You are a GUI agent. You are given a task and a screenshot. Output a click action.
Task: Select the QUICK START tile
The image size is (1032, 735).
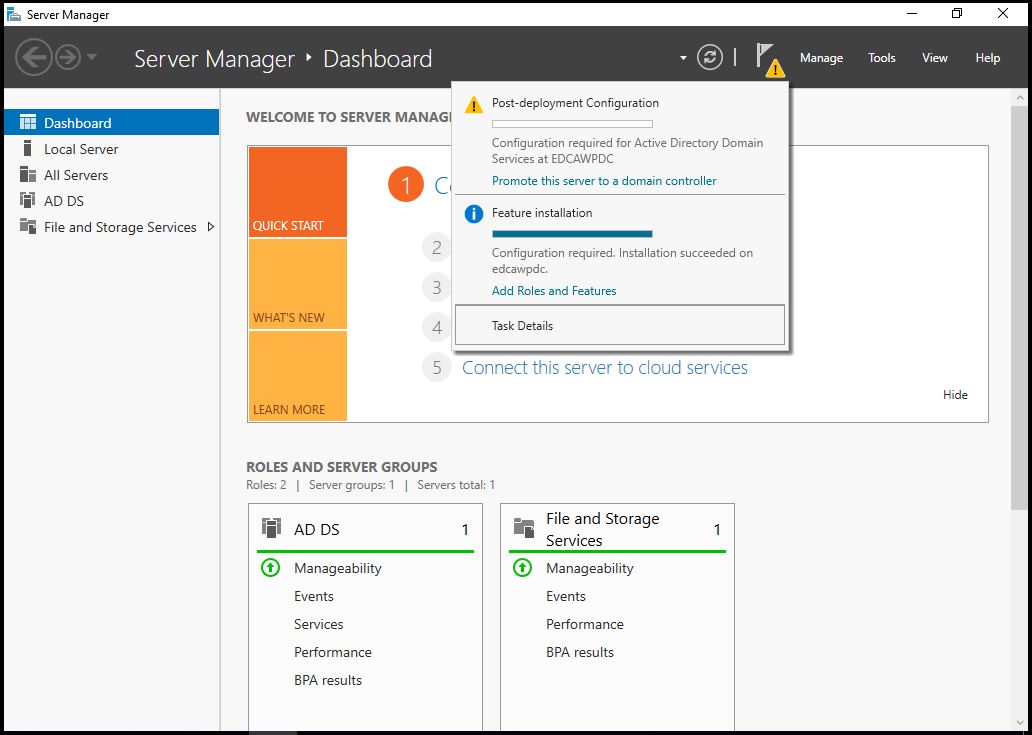pos(297,192)
